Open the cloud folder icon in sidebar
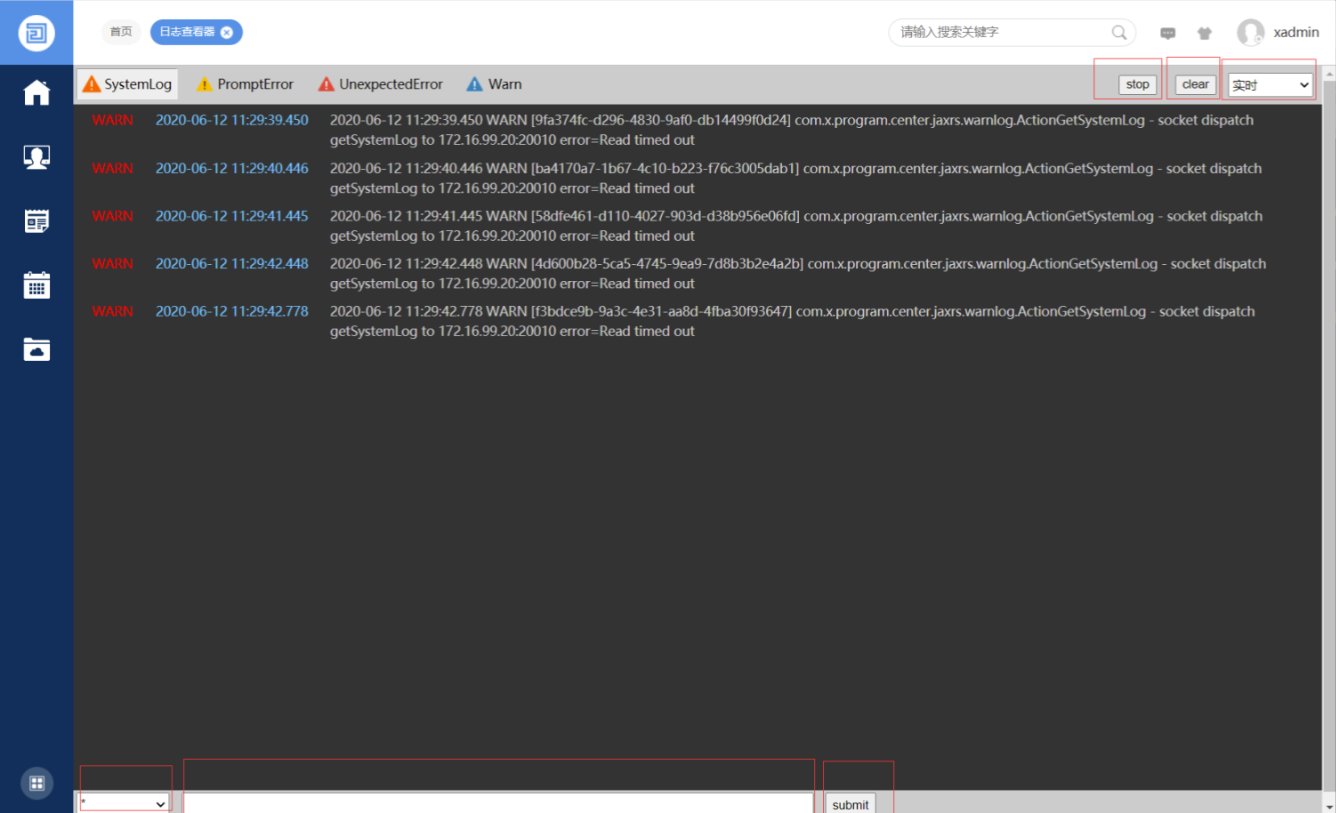 [37, 349]
